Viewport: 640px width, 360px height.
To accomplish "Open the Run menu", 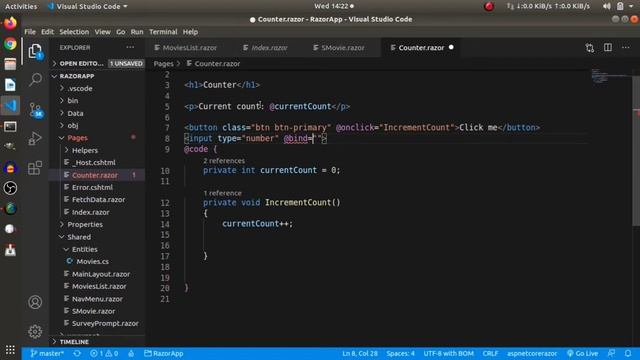I will [x=137, y=32].
